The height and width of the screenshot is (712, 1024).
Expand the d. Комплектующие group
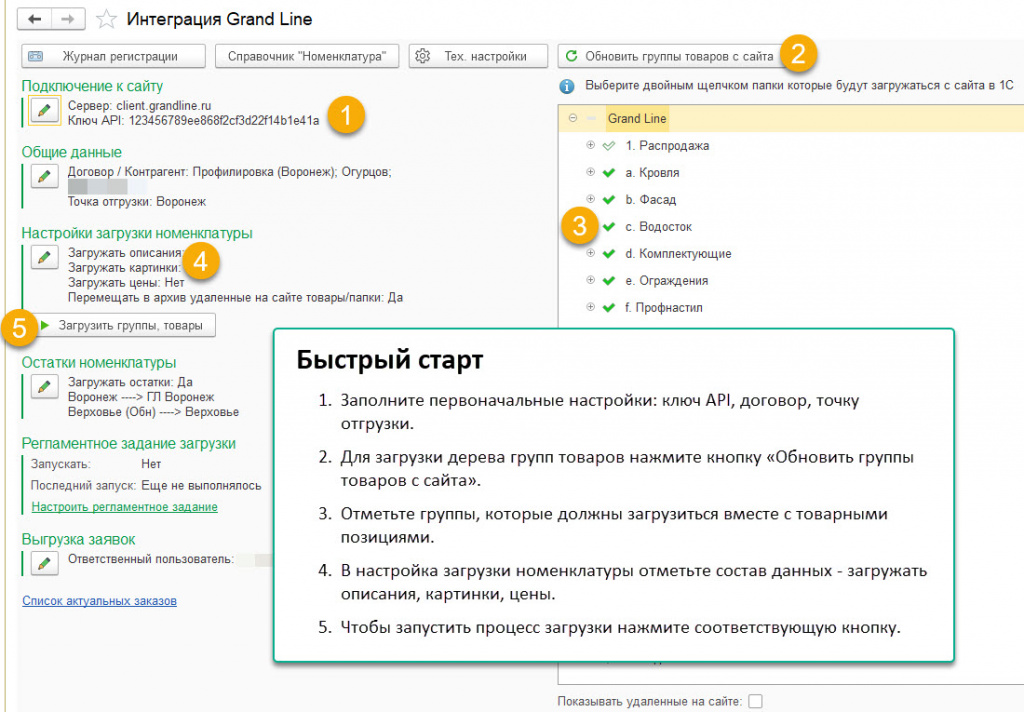tap(590, 253)
